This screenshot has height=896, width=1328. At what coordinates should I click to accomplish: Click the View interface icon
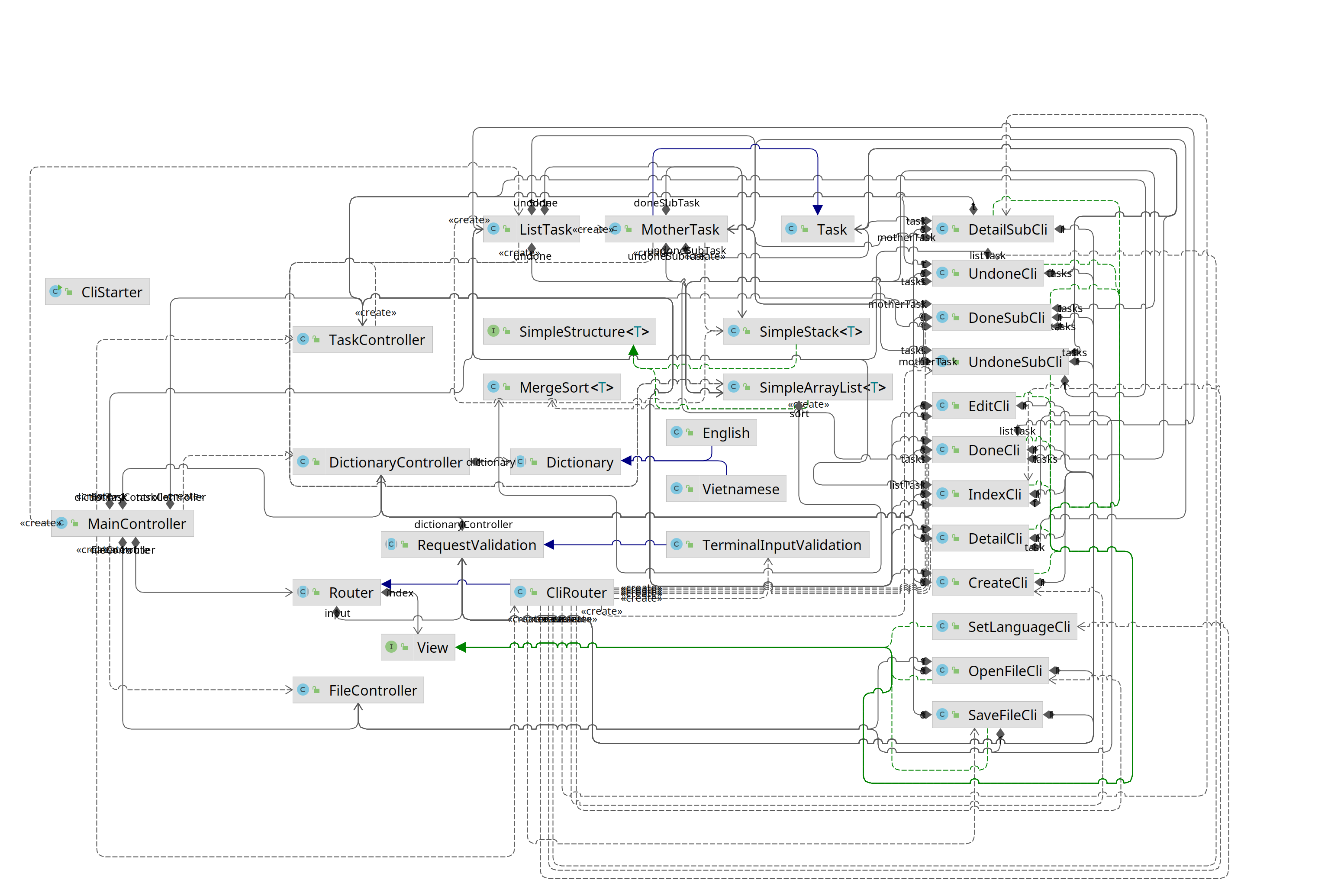tap(391, 647)
